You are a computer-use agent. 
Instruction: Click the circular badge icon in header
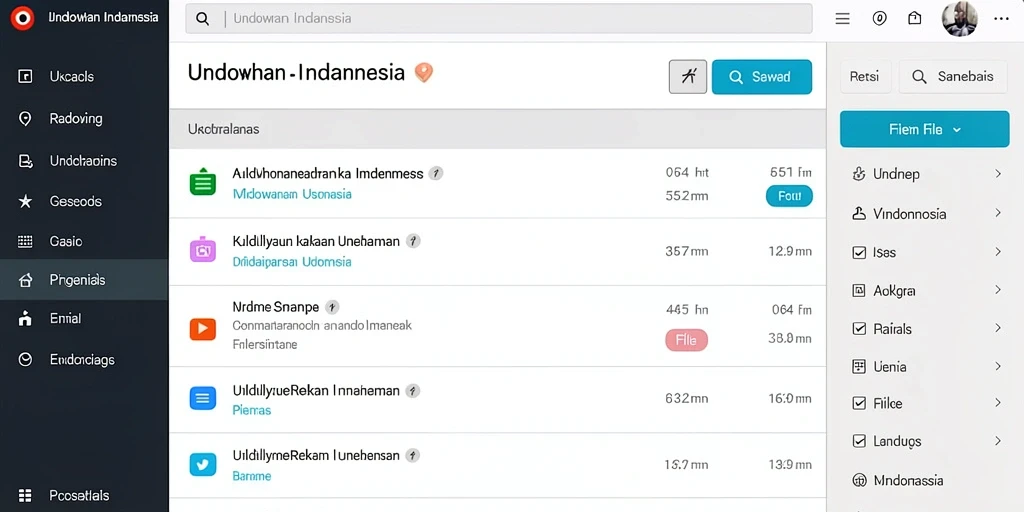click(x=879, y=19)
